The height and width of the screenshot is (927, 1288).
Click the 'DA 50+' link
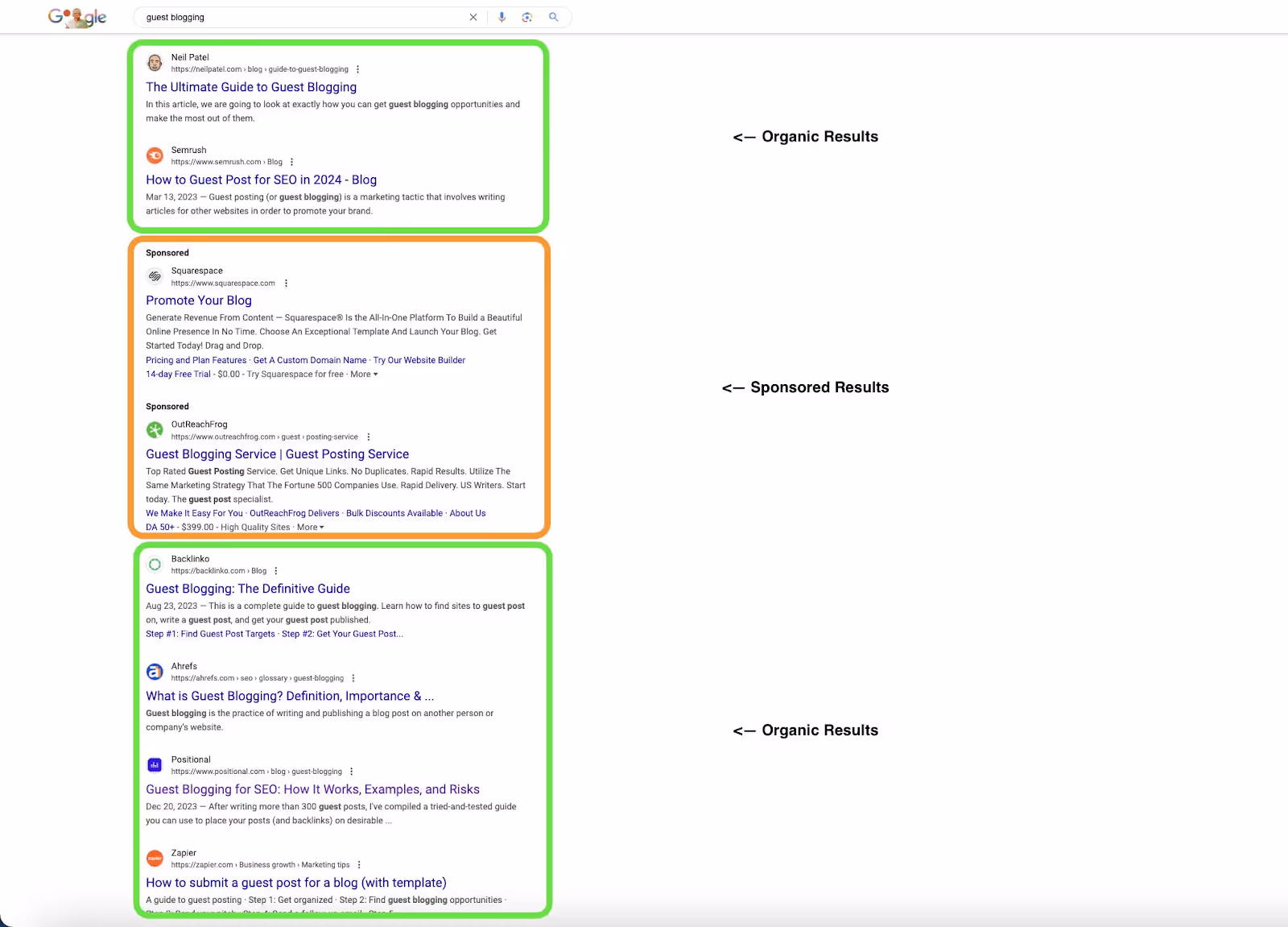pyautogui.click(x=160, y=528)
